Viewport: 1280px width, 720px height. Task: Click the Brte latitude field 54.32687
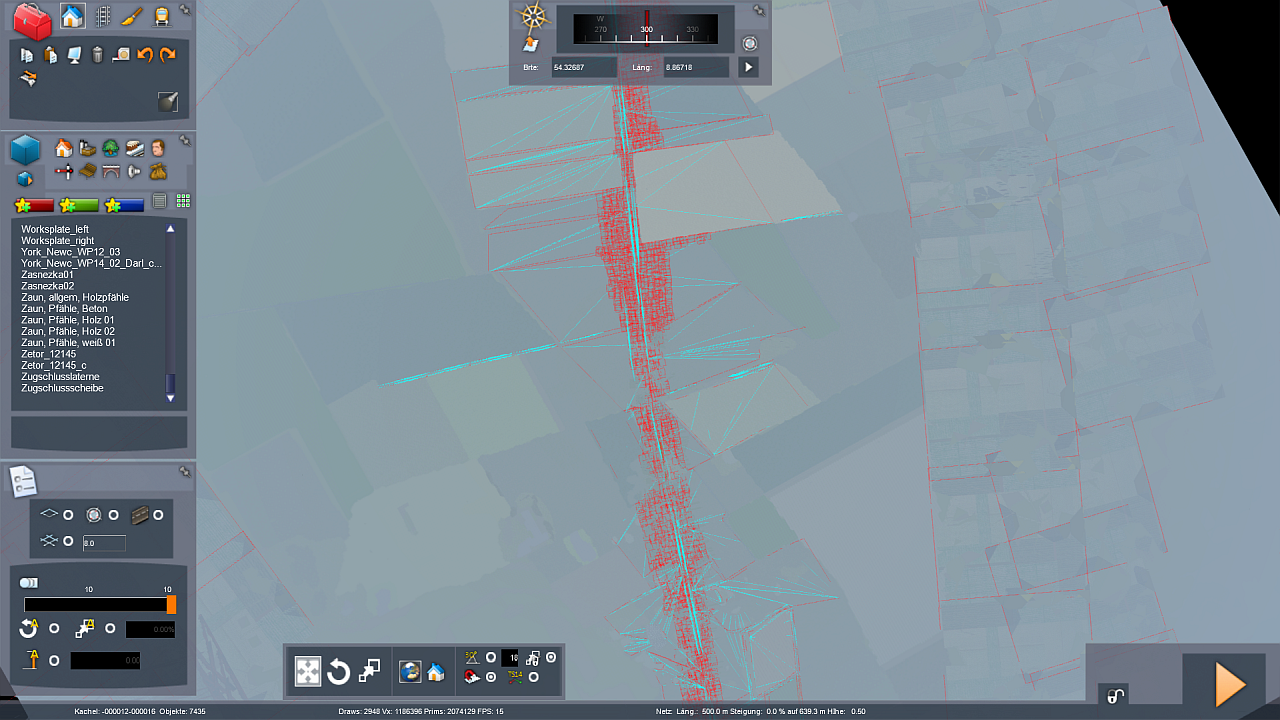584,68
